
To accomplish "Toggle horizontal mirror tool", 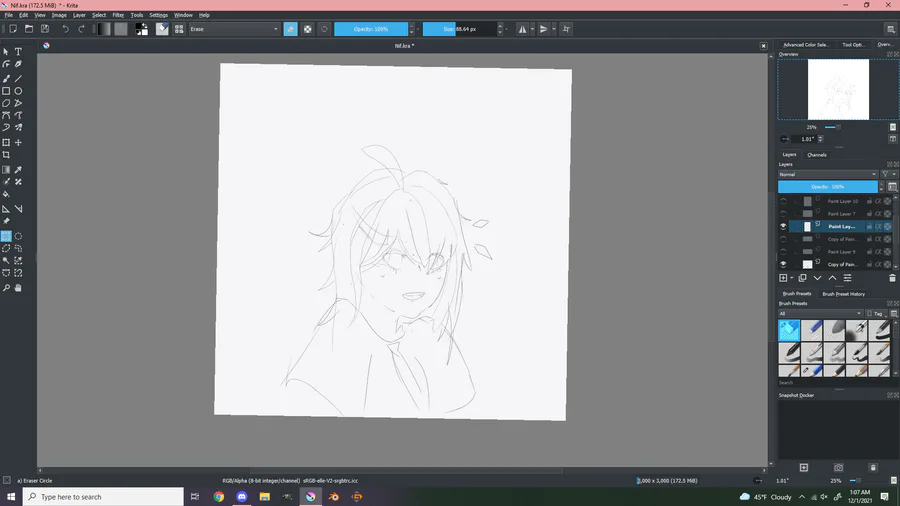I will click(522, 29).
